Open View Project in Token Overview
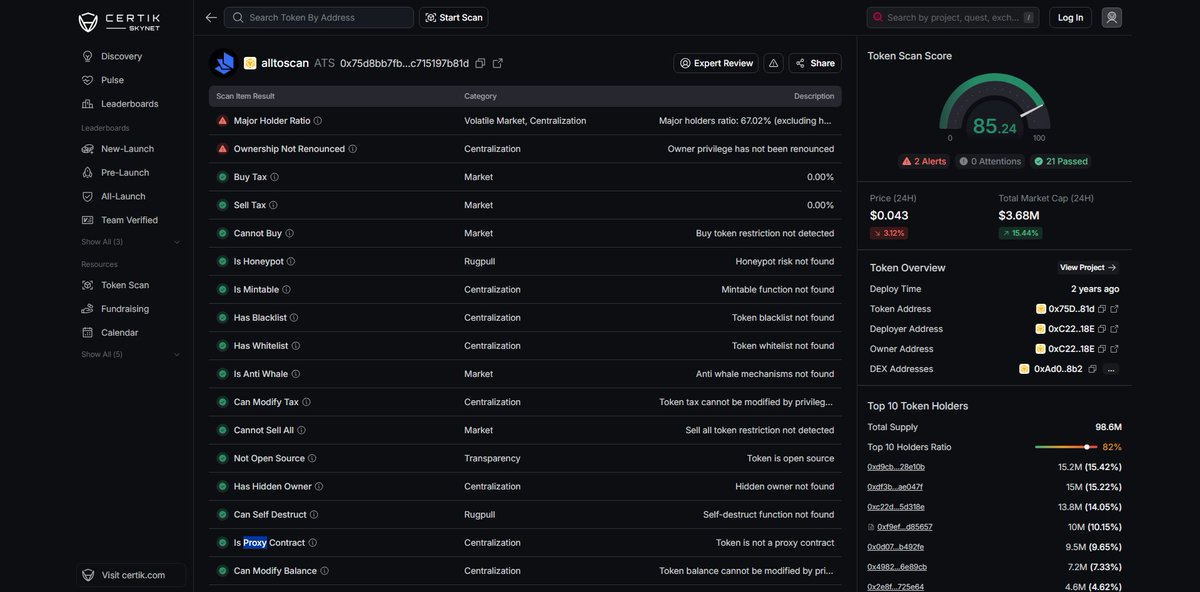1200x592 pixels. pyautogui.click(x=1088, y=267)
